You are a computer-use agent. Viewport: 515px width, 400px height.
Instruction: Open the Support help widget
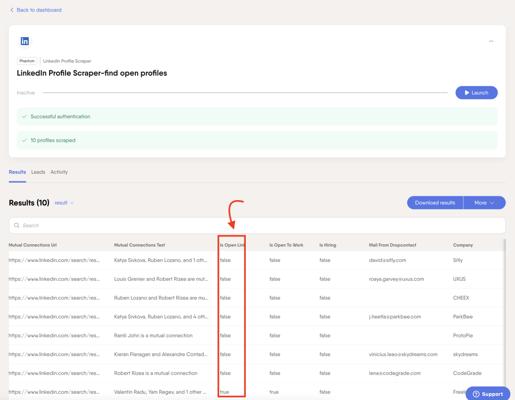[x=488, y=394]
